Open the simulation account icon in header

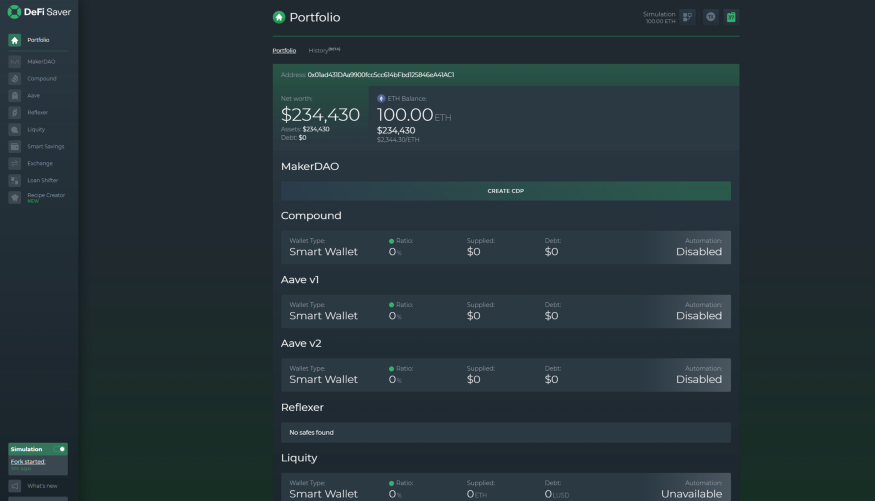688,17
